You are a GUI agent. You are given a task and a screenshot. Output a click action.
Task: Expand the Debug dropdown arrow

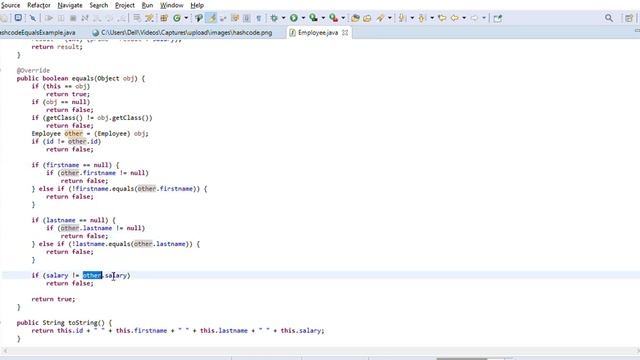pos(283,18)
